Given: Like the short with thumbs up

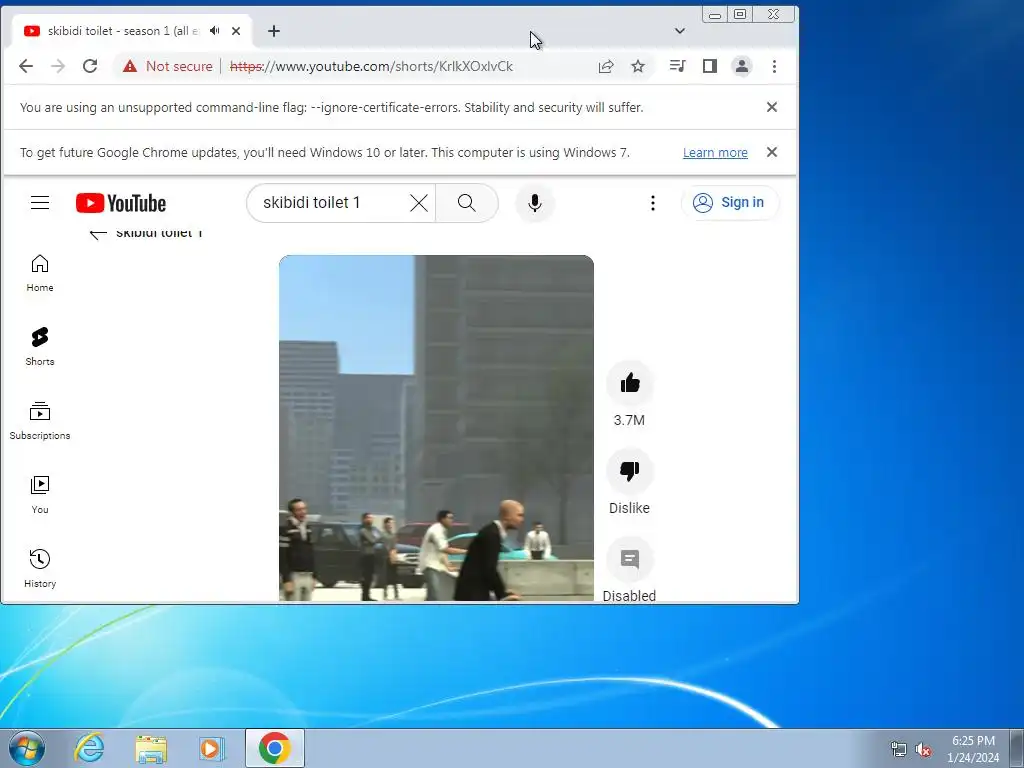Looking at the screenshot, I should (x=630, y=383).
